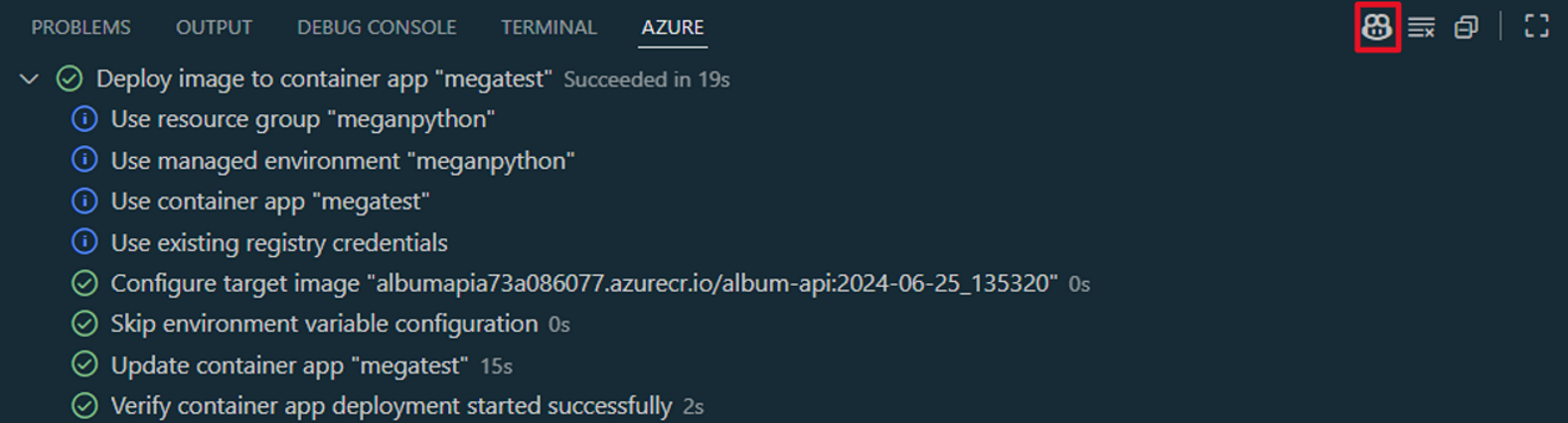Maximize the panel with fullscreen icon
1568x423 pixels.
point(1536,27)
